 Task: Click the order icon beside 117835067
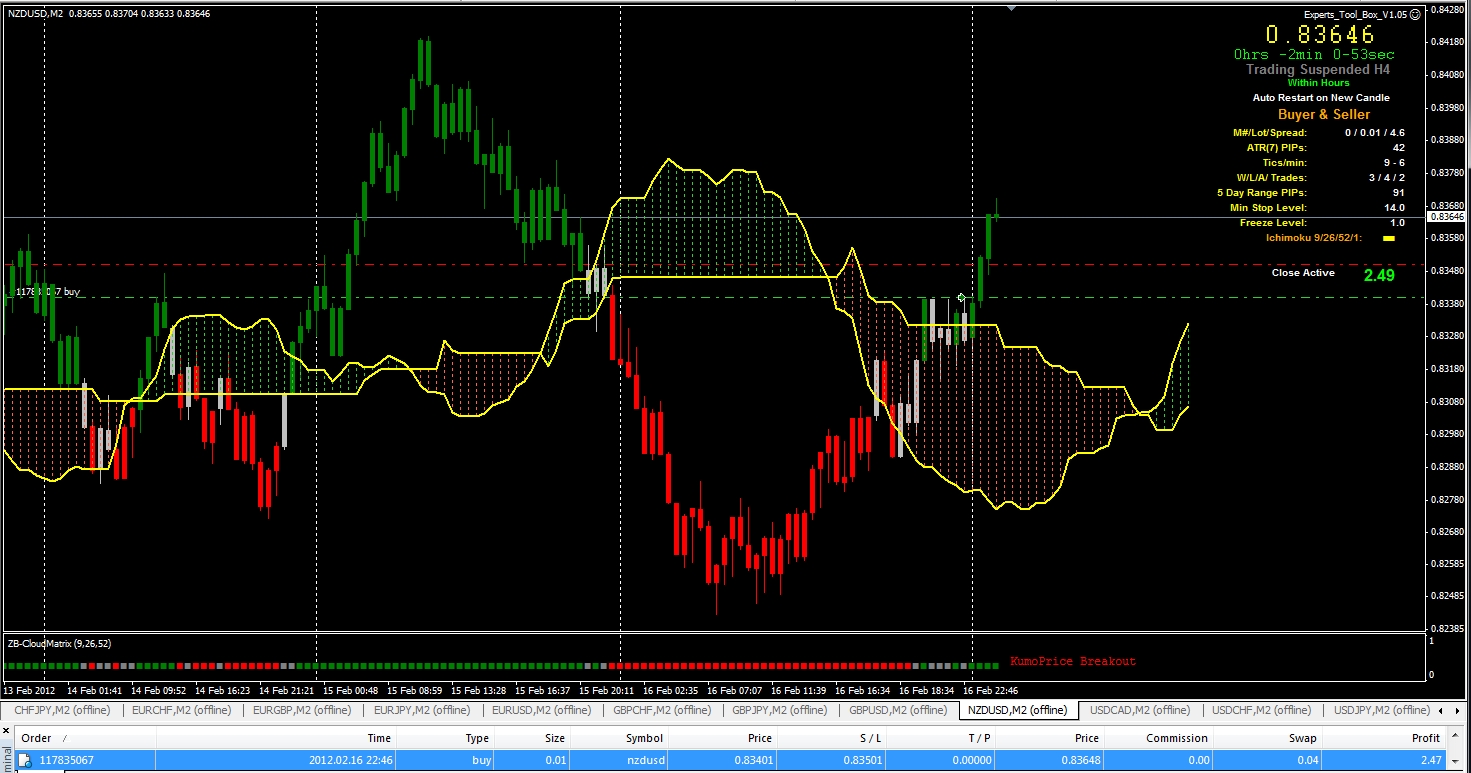[x=25, y=760]
